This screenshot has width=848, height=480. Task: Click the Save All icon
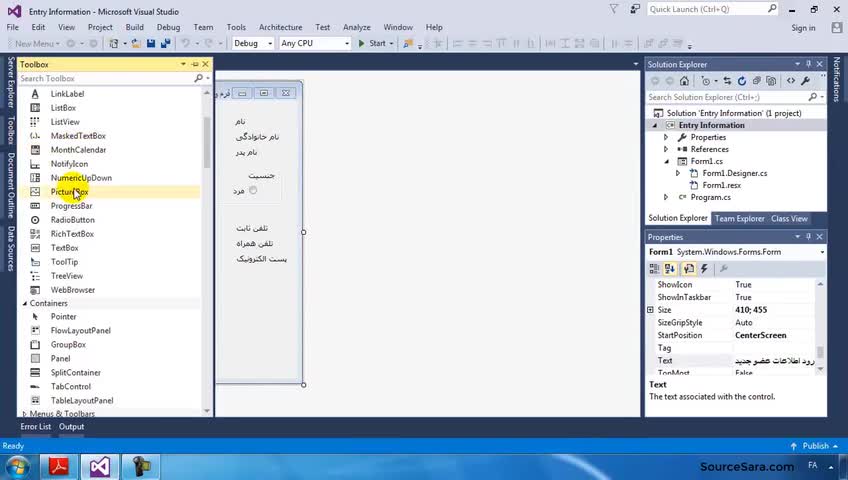165,43
